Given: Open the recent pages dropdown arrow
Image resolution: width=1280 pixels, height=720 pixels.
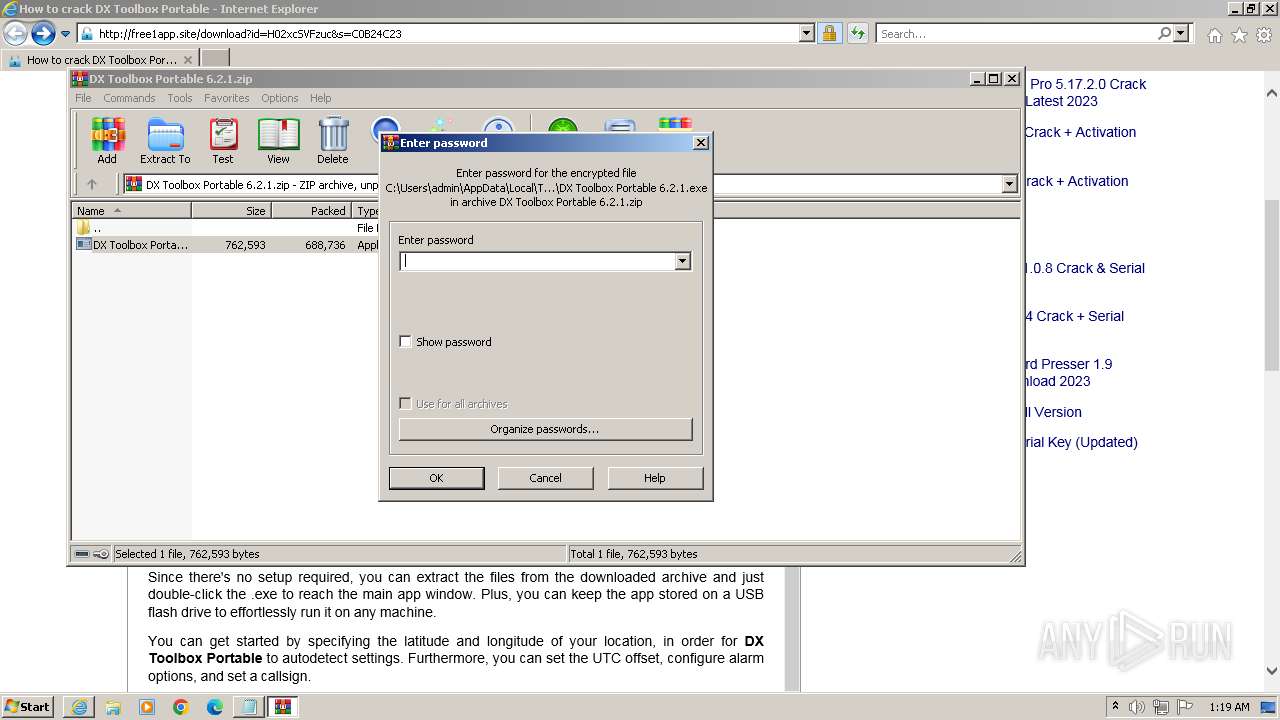Looking at the screenshot, I should point(65,34).
